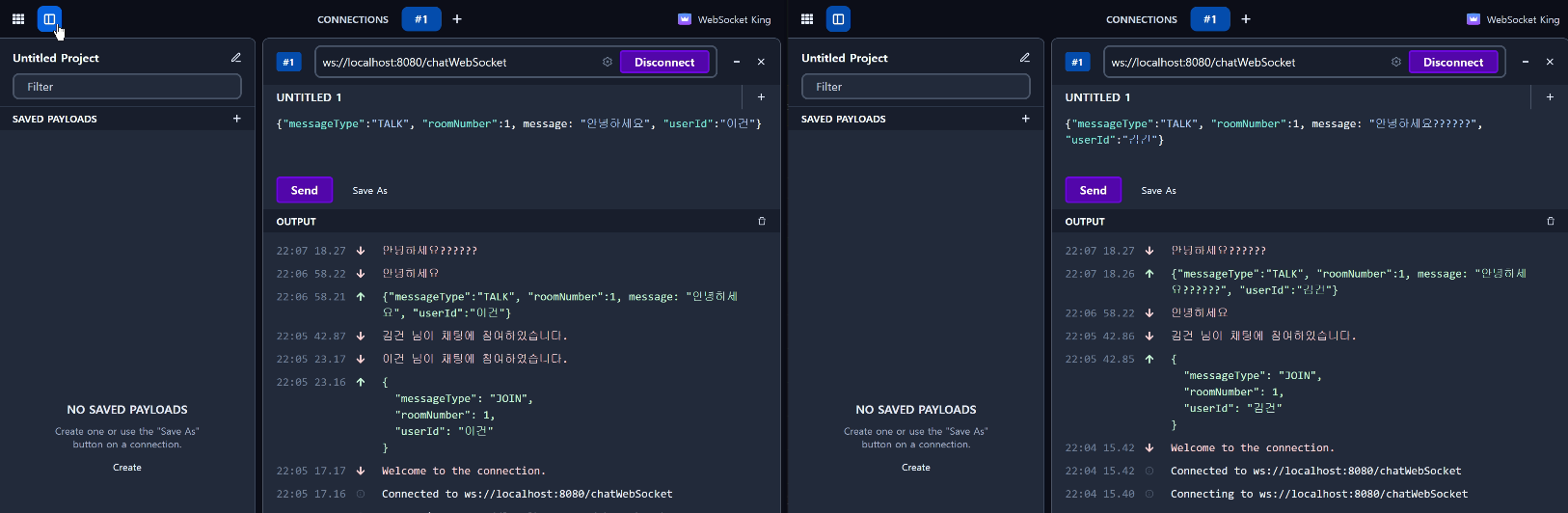The width and height of the screenshot is (1568, 513).
Task: Open the UNTITLED 1 payload tab, left window
Action: click(310, 97)
